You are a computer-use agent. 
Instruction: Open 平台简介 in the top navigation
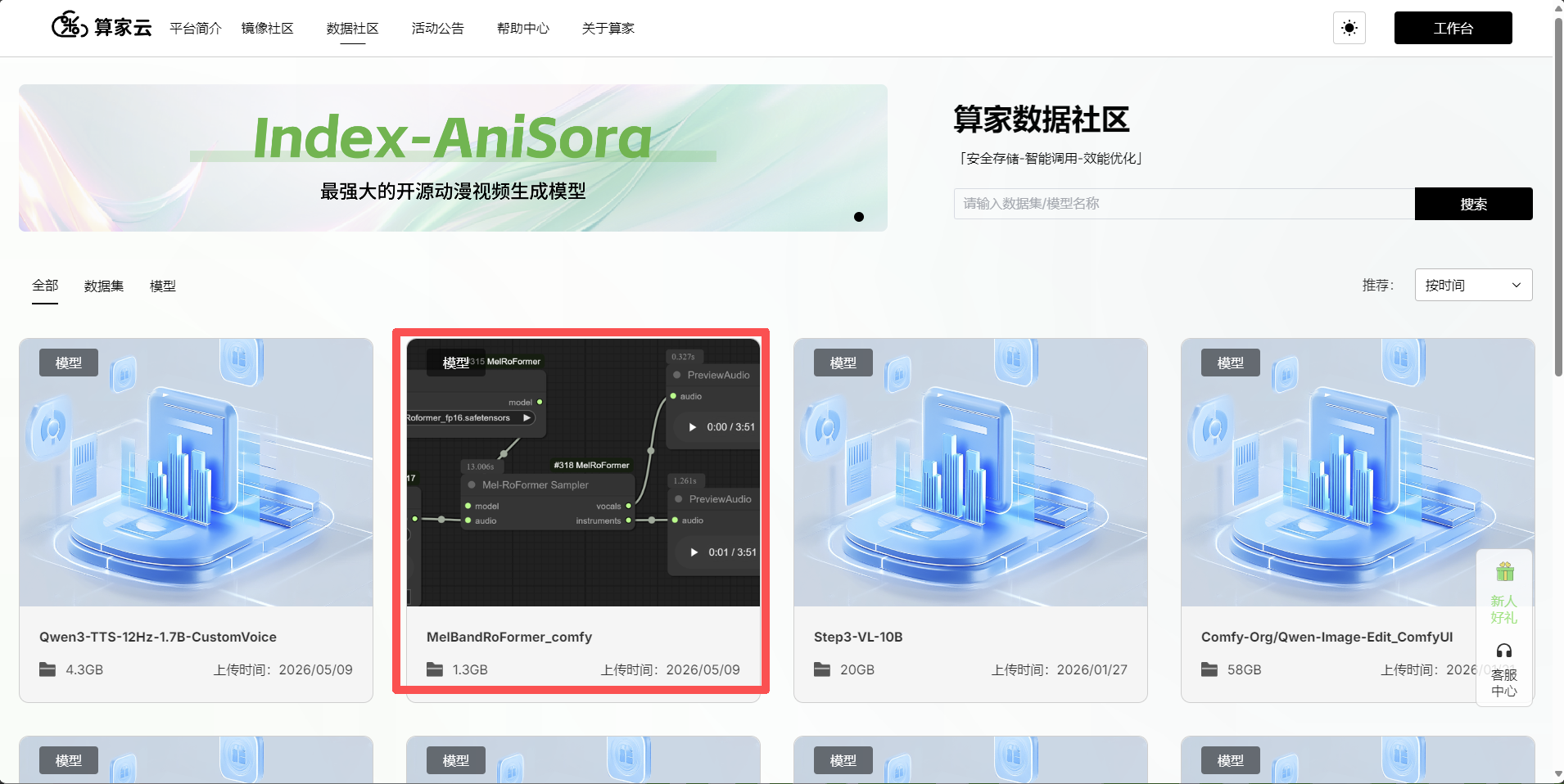click(196, 28)
